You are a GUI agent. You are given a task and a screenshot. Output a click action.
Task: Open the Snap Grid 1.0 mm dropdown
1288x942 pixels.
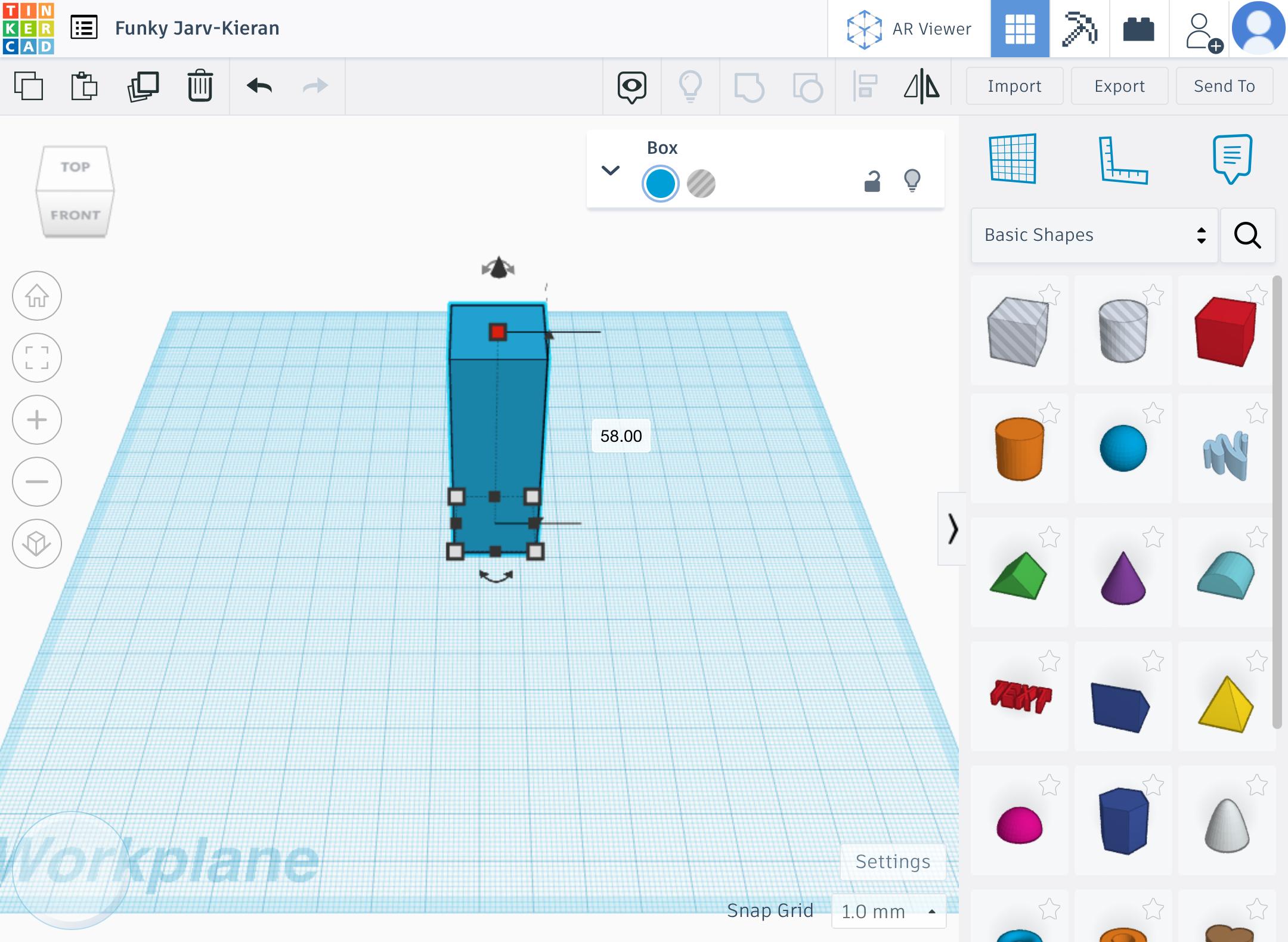[x=888, y=911]
